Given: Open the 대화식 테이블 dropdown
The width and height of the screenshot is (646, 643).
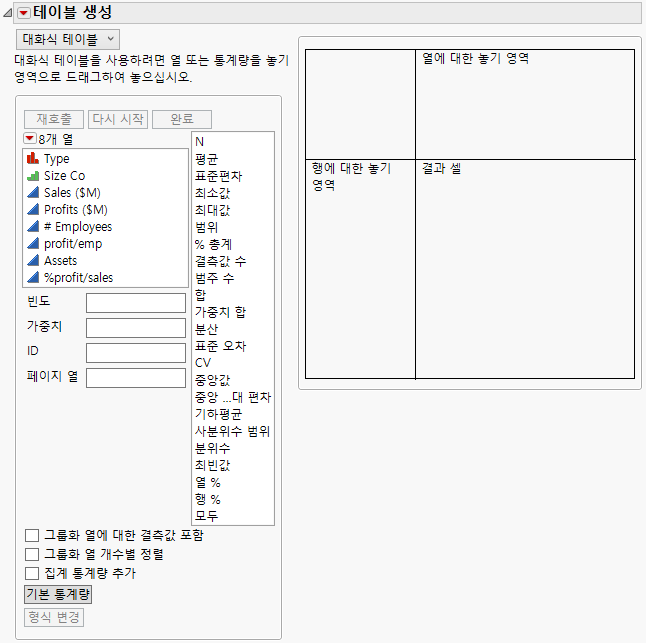Looking at the screenshot, I should tap(68, 40).
